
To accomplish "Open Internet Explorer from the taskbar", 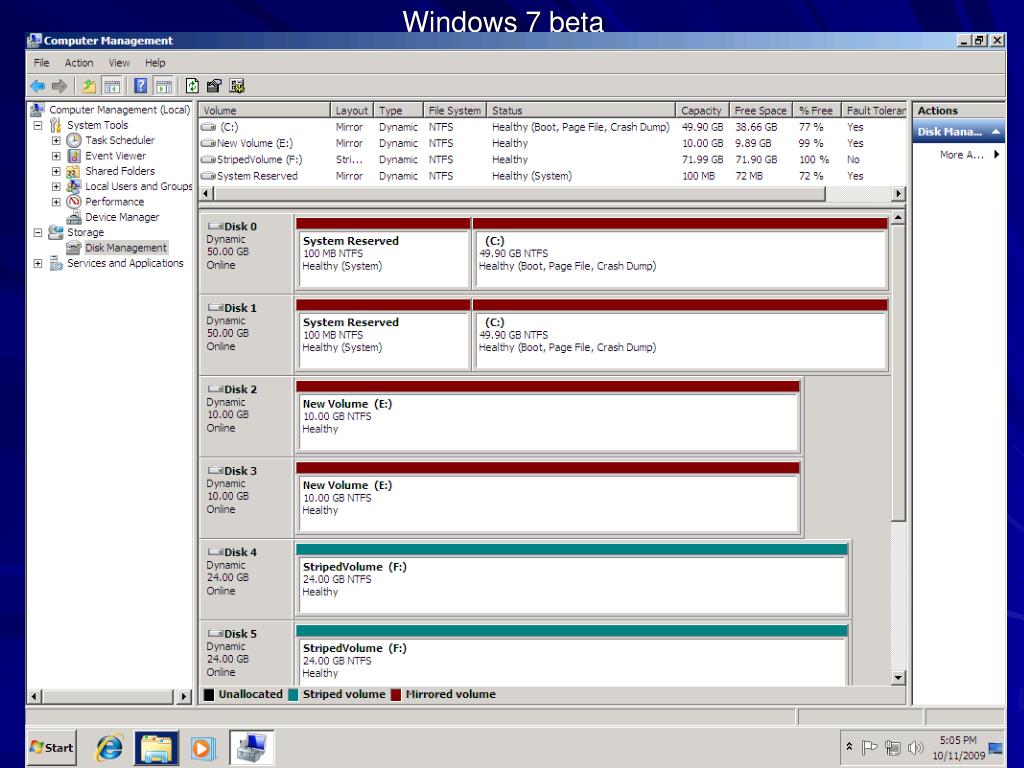I will [109, 748].
